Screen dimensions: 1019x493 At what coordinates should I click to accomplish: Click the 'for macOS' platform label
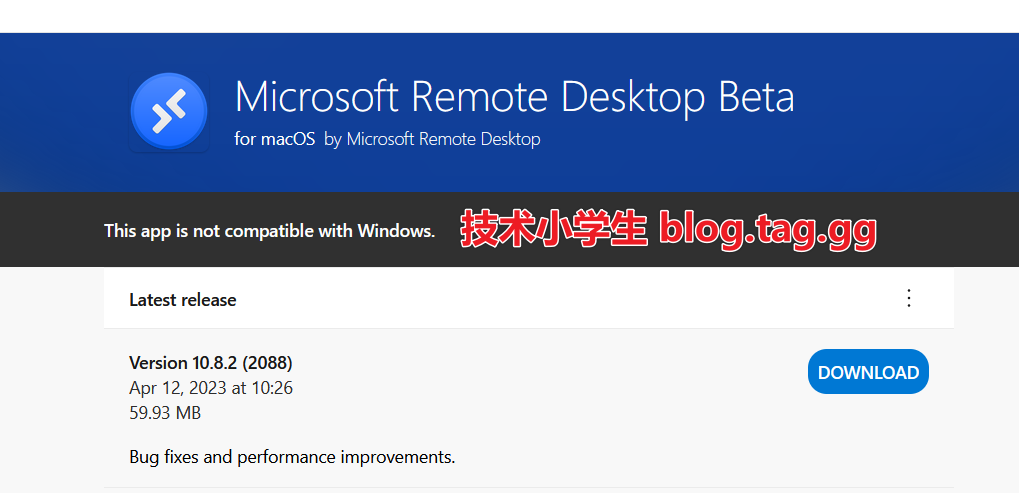275,139
